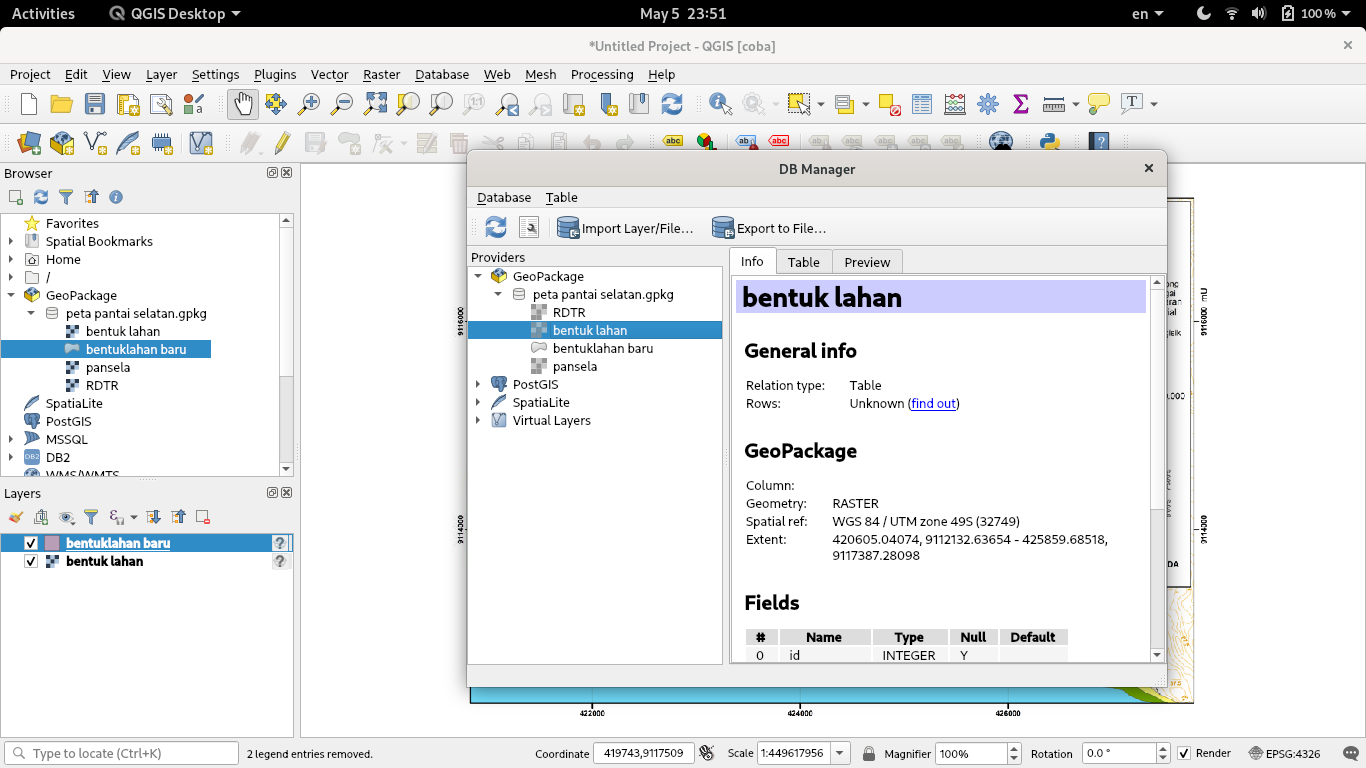Viewport: 1366px width, 768px height.
Task: Open the Database menu in DB Manager
Action: click(x=503, y=197)
